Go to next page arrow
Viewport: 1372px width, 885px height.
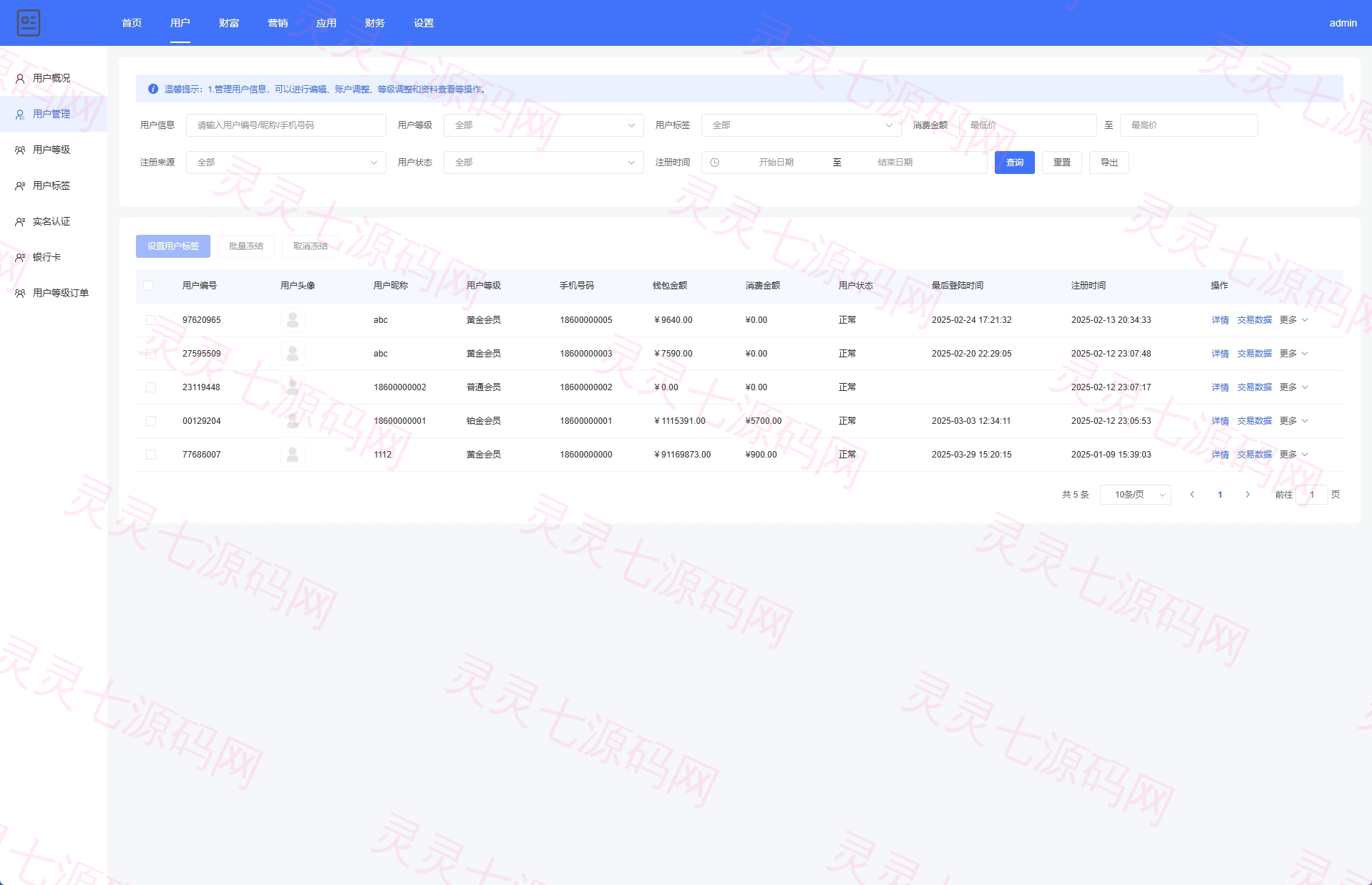(x=1247, y=495)
